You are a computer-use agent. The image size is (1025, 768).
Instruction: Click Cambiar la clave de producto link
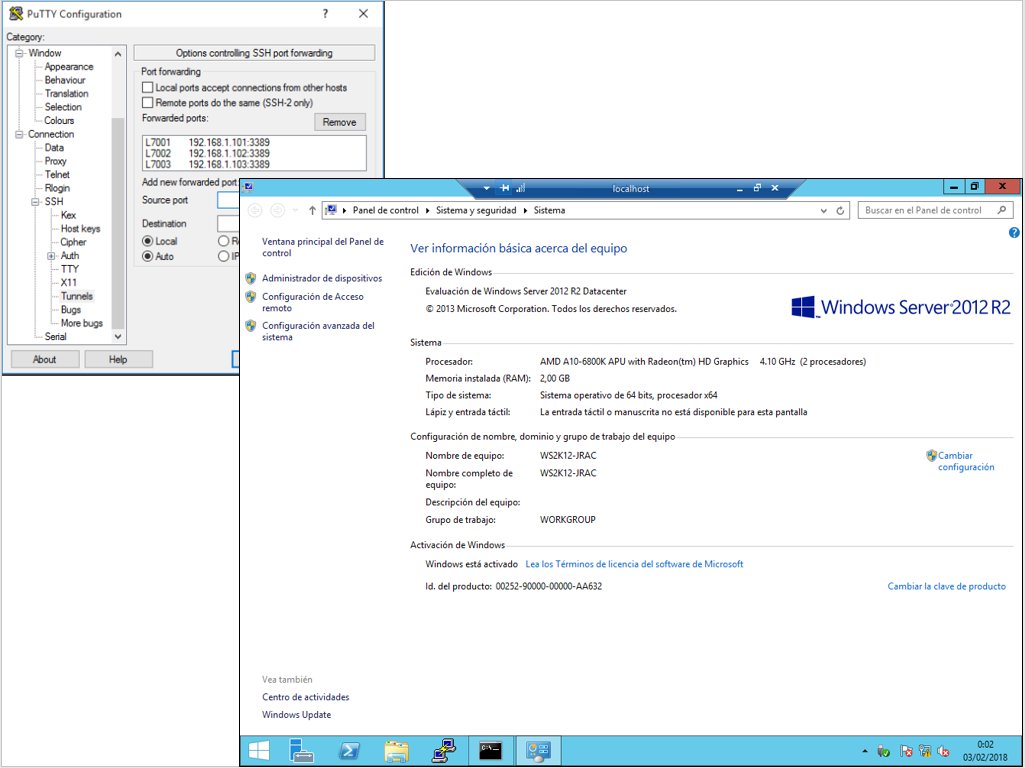pyautogui.click(x=947, y=586)
